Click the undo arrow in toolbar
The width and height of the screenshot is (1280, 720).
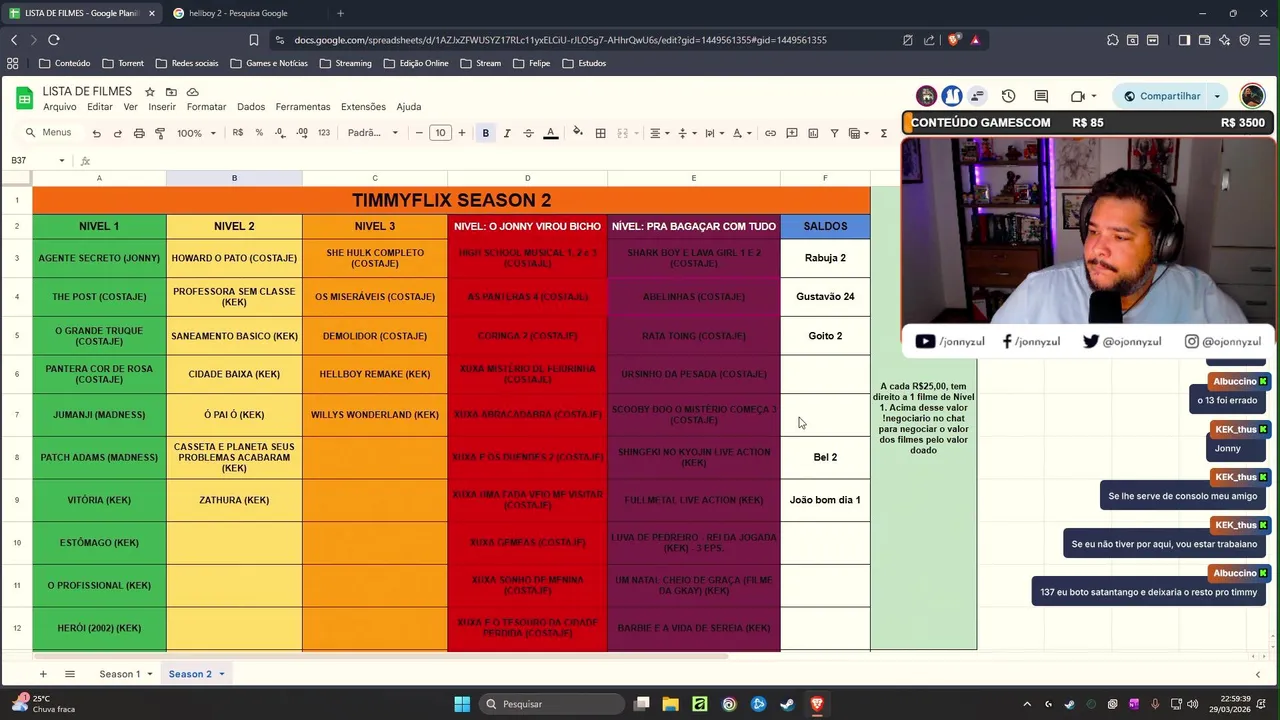coord(96,133)
